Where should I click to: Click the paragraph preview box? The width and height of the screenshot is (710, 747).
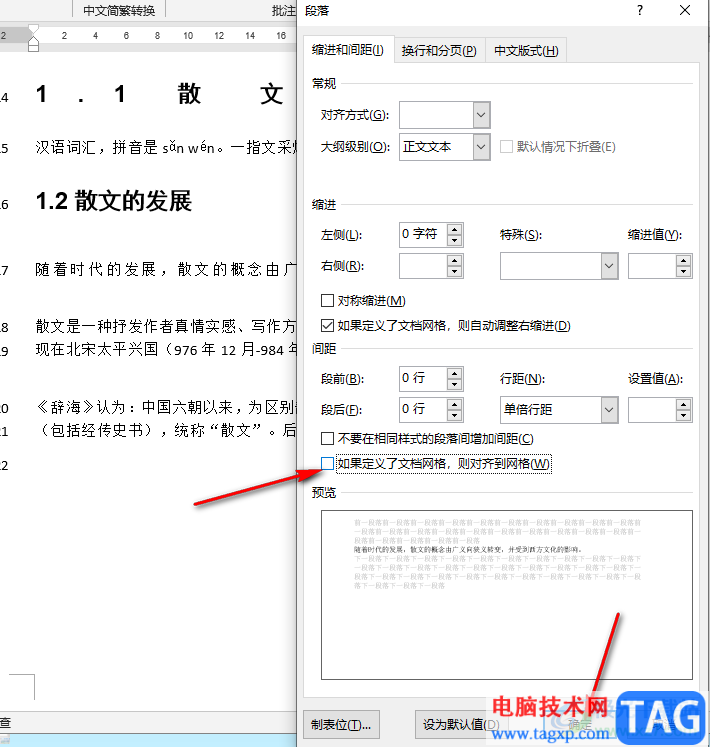507,595
